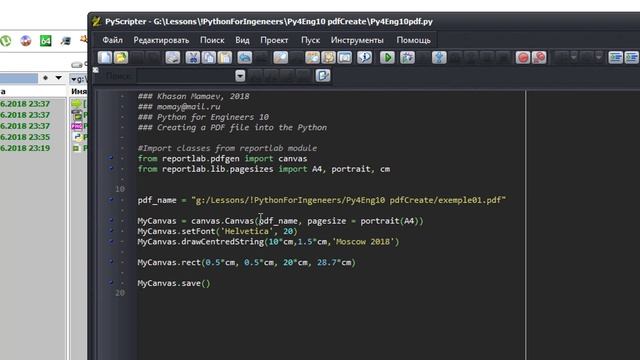Viewport: 640px width, 360px height.
Task: Open the Файл menu
Action: click(x=112, y=40)
